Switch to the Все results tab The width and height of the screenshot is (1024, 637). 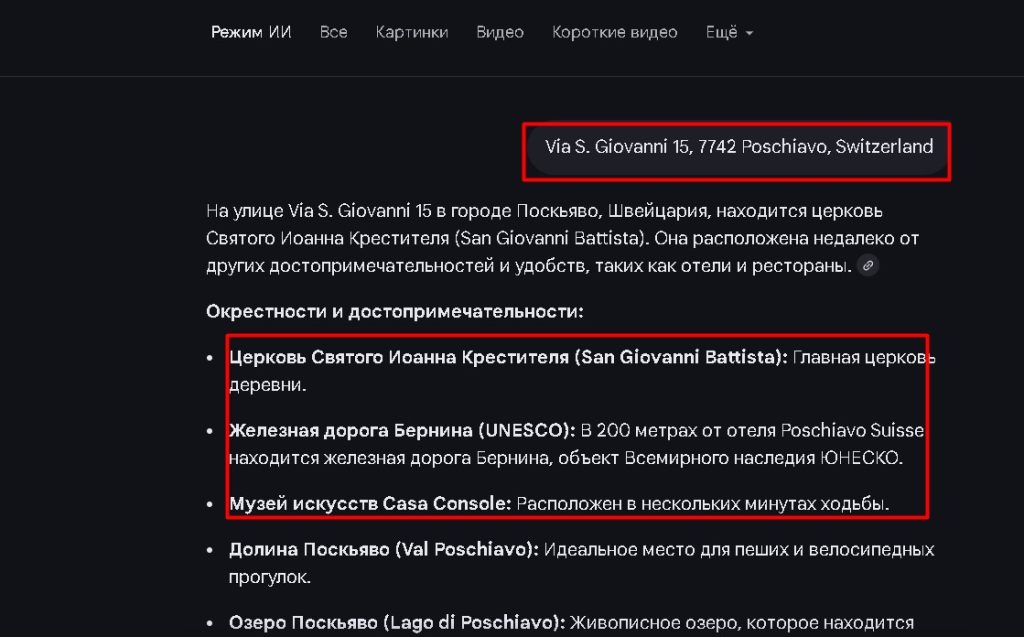point(333,31)
